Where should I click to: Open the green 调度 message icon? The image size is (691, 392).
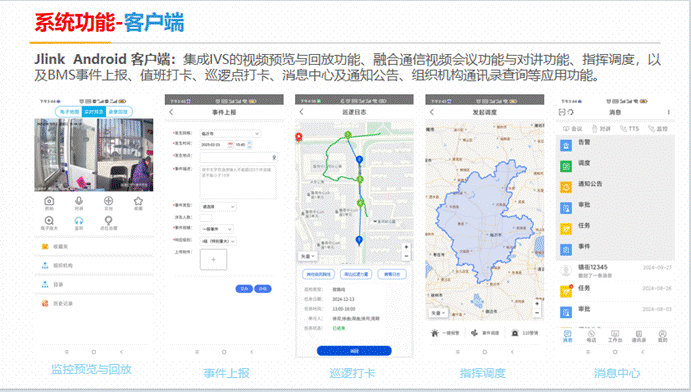(x=566, y=166)
